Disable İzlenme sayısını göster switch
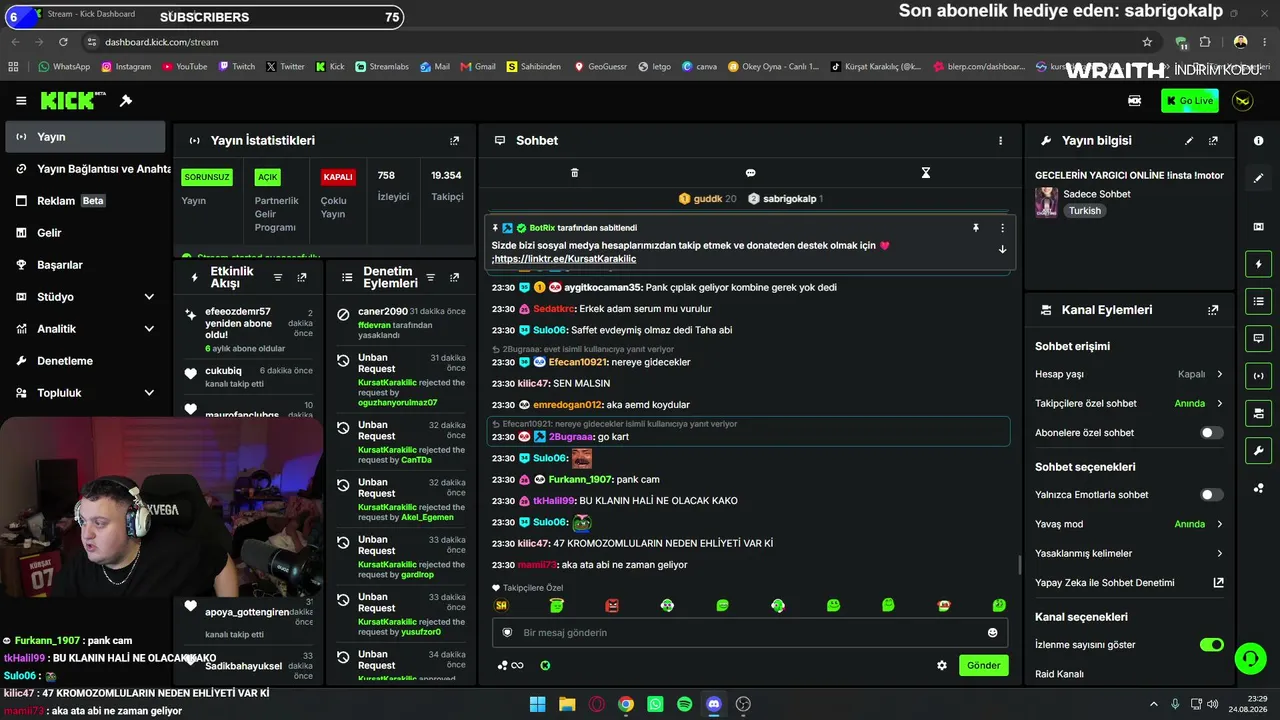Viewport: 1280px width, 720px height. (1211, 645)
